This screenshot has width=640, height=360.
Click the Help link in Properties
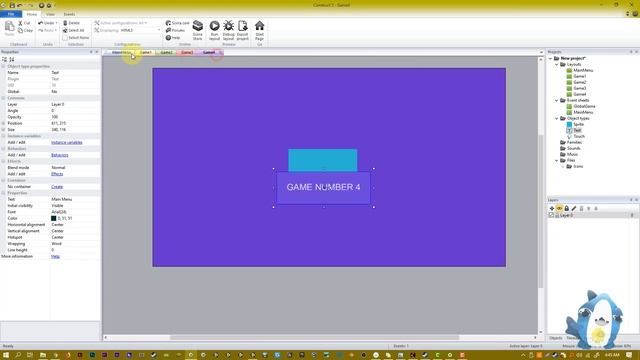coord(55,256)
